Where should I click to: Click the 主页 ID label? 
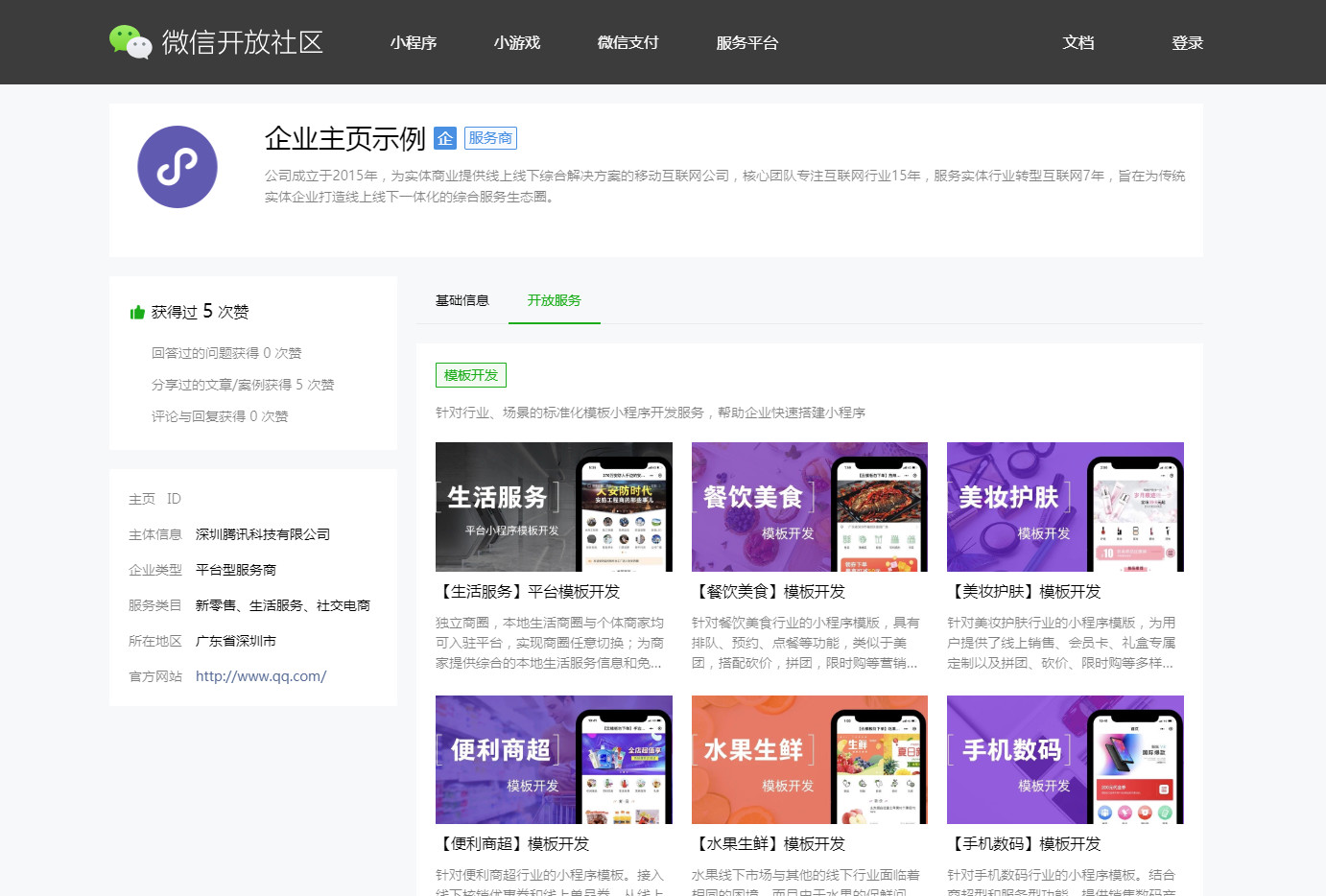pos(154,499)
